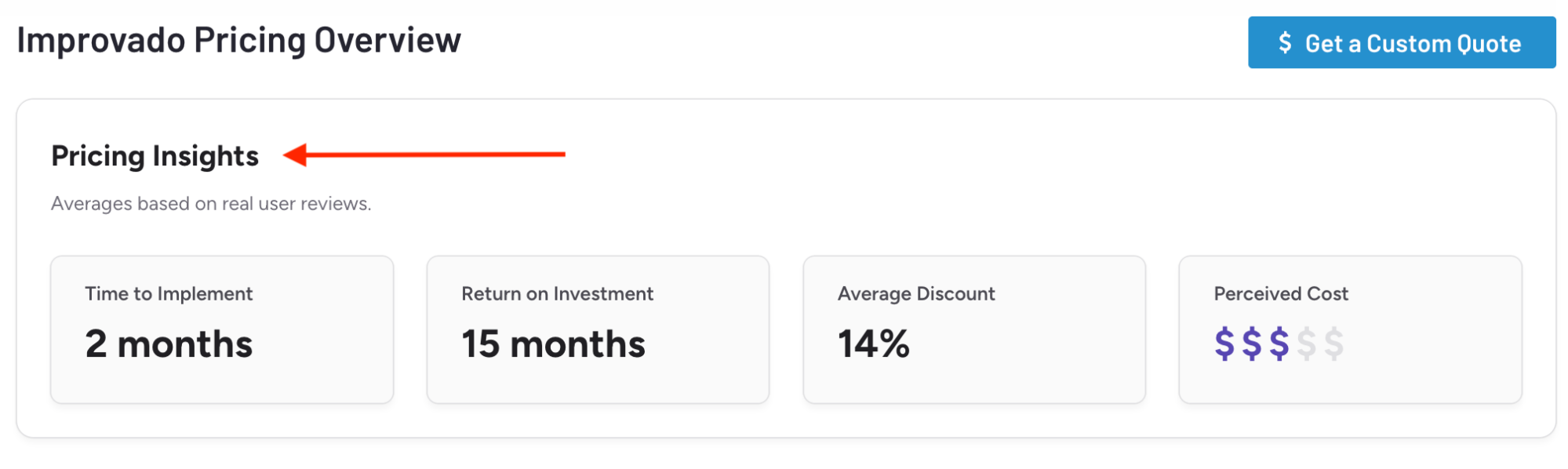
Task: Select the first grayed-out dollar sign icon
Action: pos(1307,344)
